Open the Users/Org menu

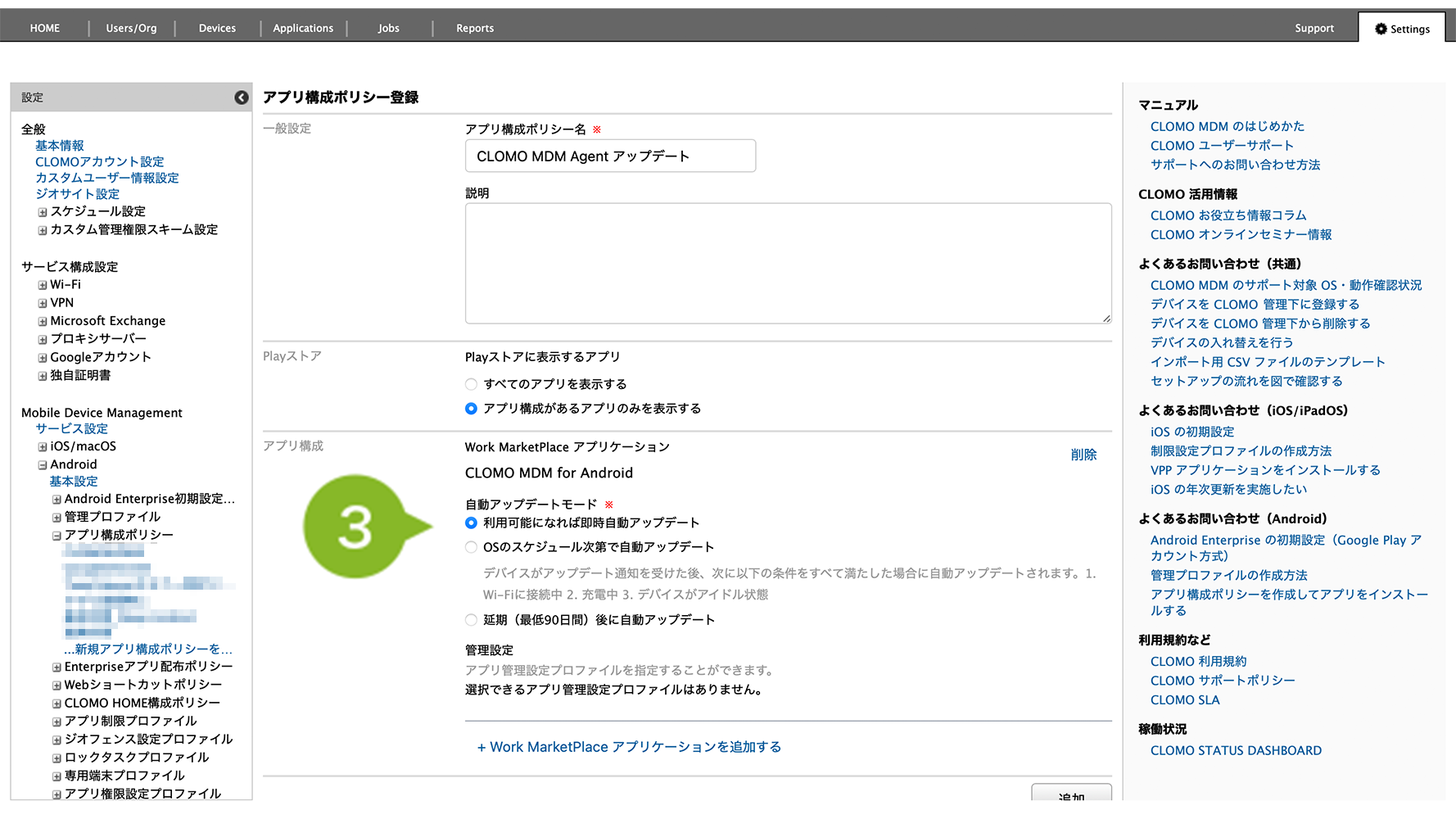[131, 28]
